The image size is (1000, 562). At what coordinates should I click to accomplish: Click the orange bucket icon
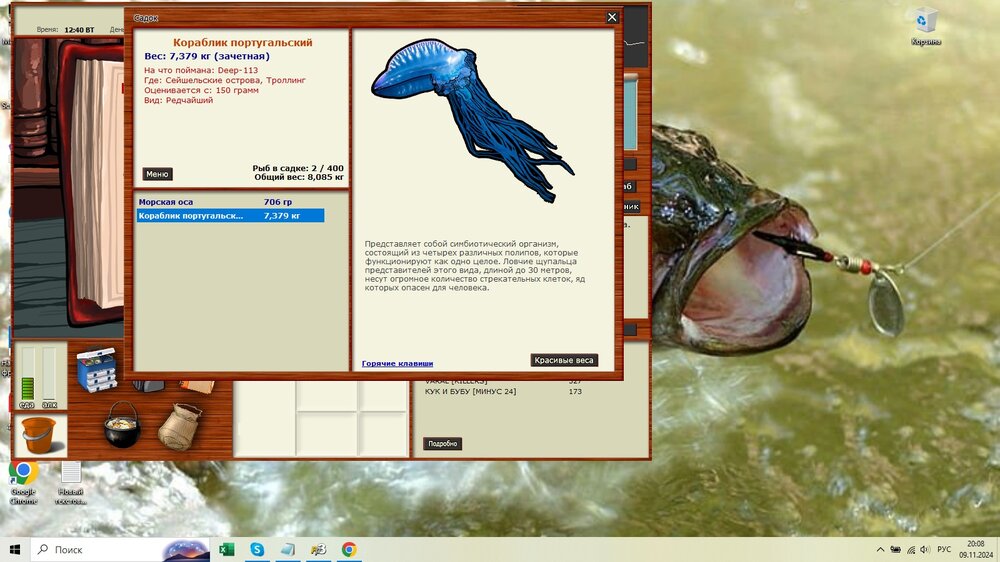click(x=37, y=435)
